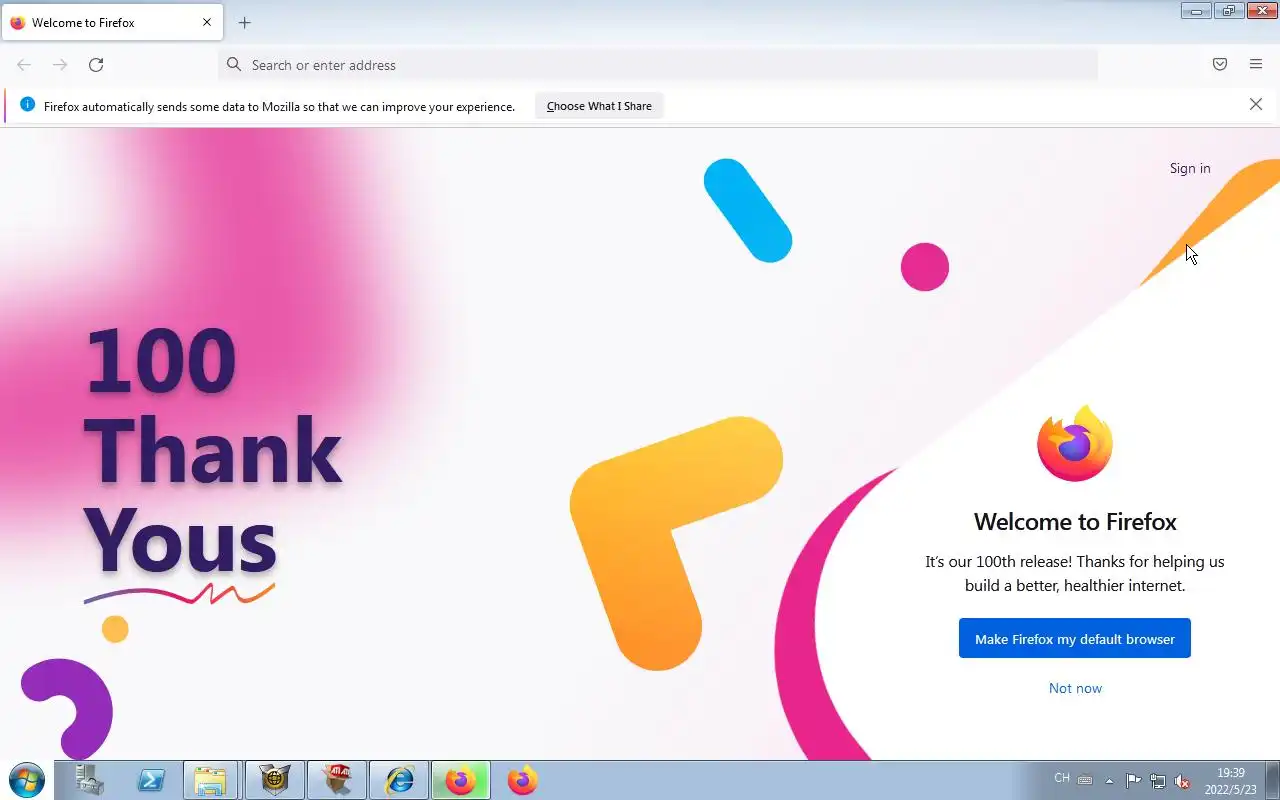Click the Firefox logo above the welcome heading
The height and width of the screenshot is (800, 1280).
[1075, 443]
